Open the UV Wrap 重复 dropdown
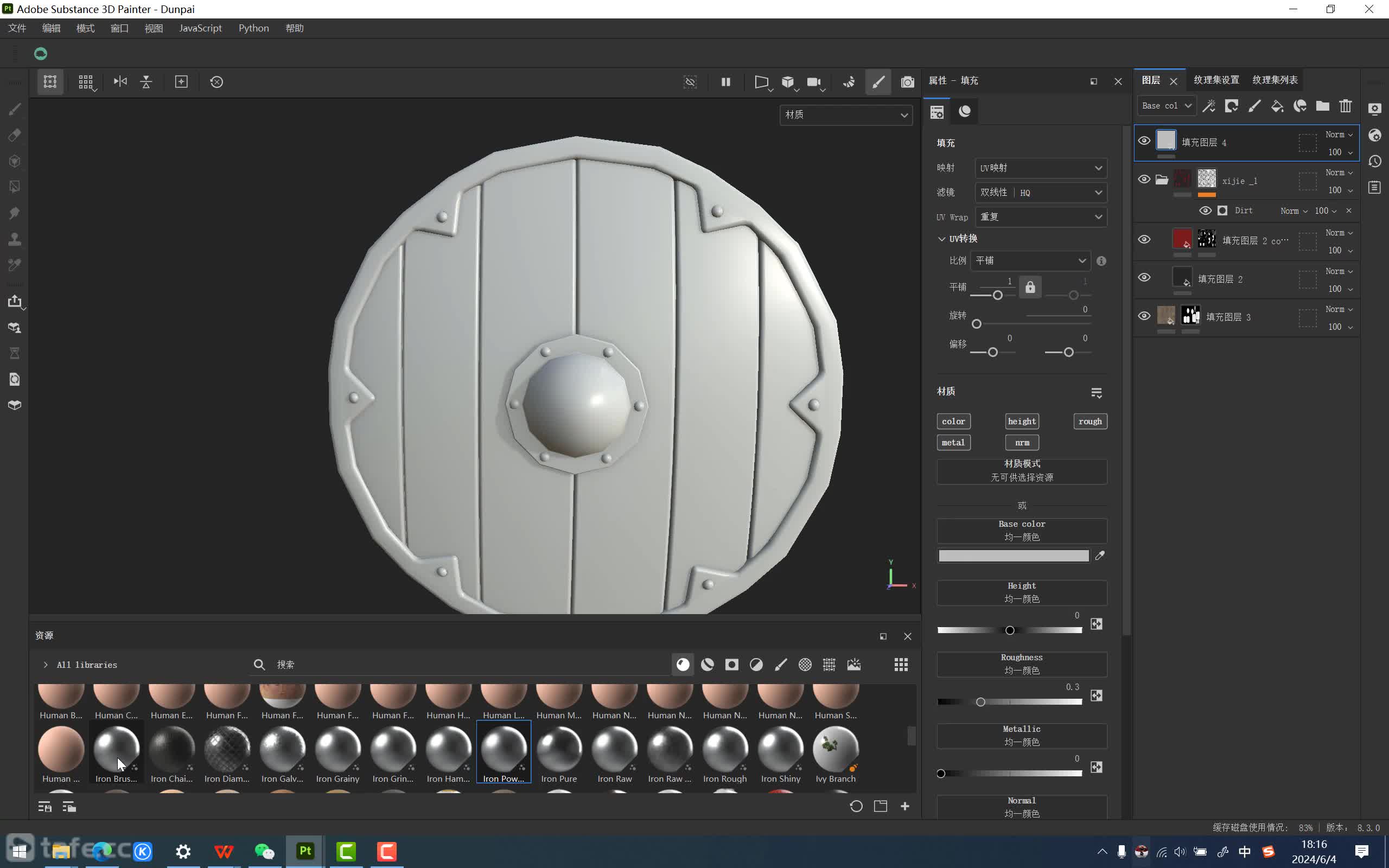Screen dimensions: 1389x868 coord(1041,217)
